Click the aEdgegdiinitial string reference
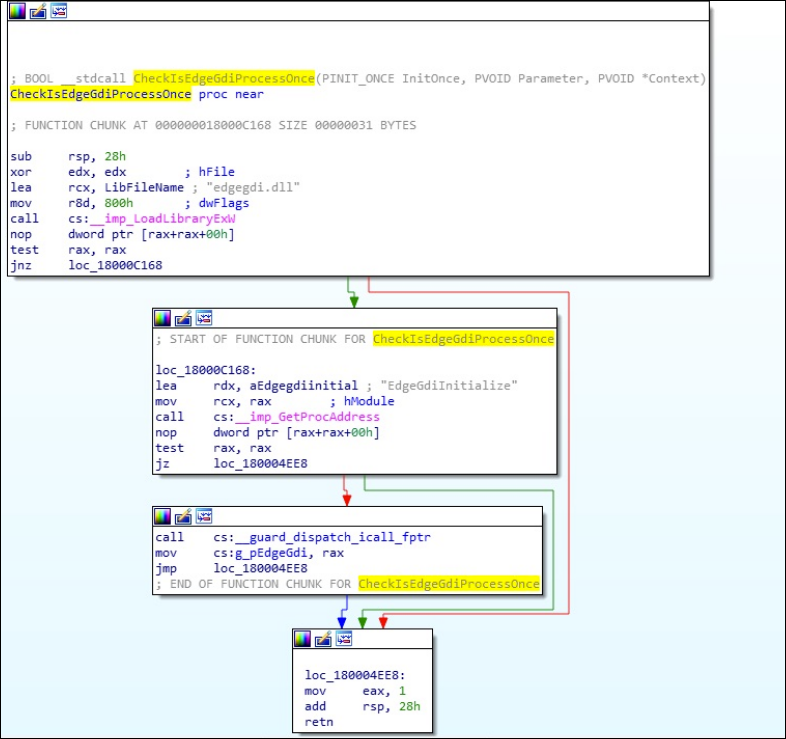Image resolution: width=786 pixels, height=739 pixels. 304,386
